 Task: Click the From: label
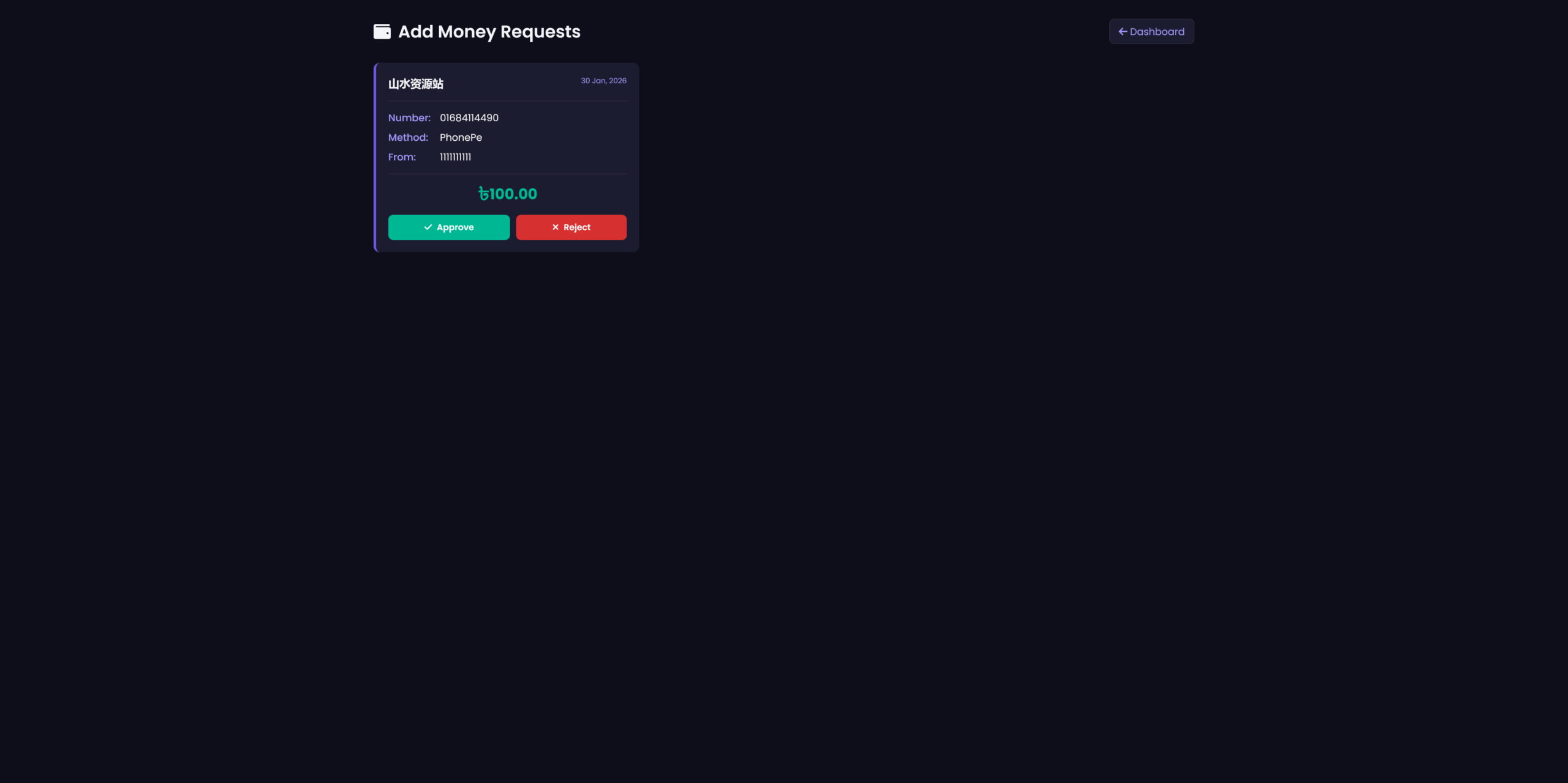402,157
